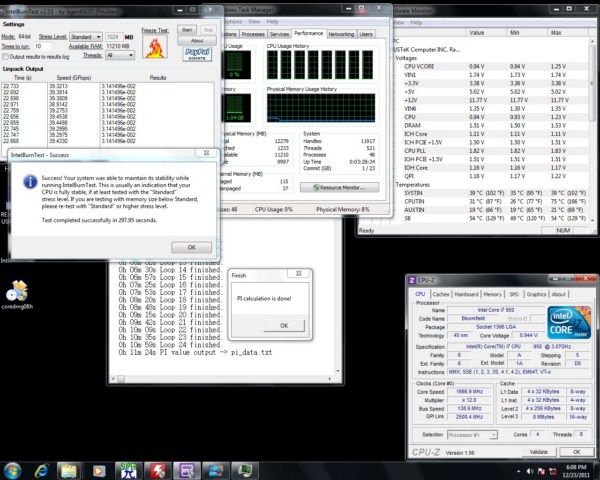
Task: Click OK button in CPU-Z
Action: coord(577,452)
